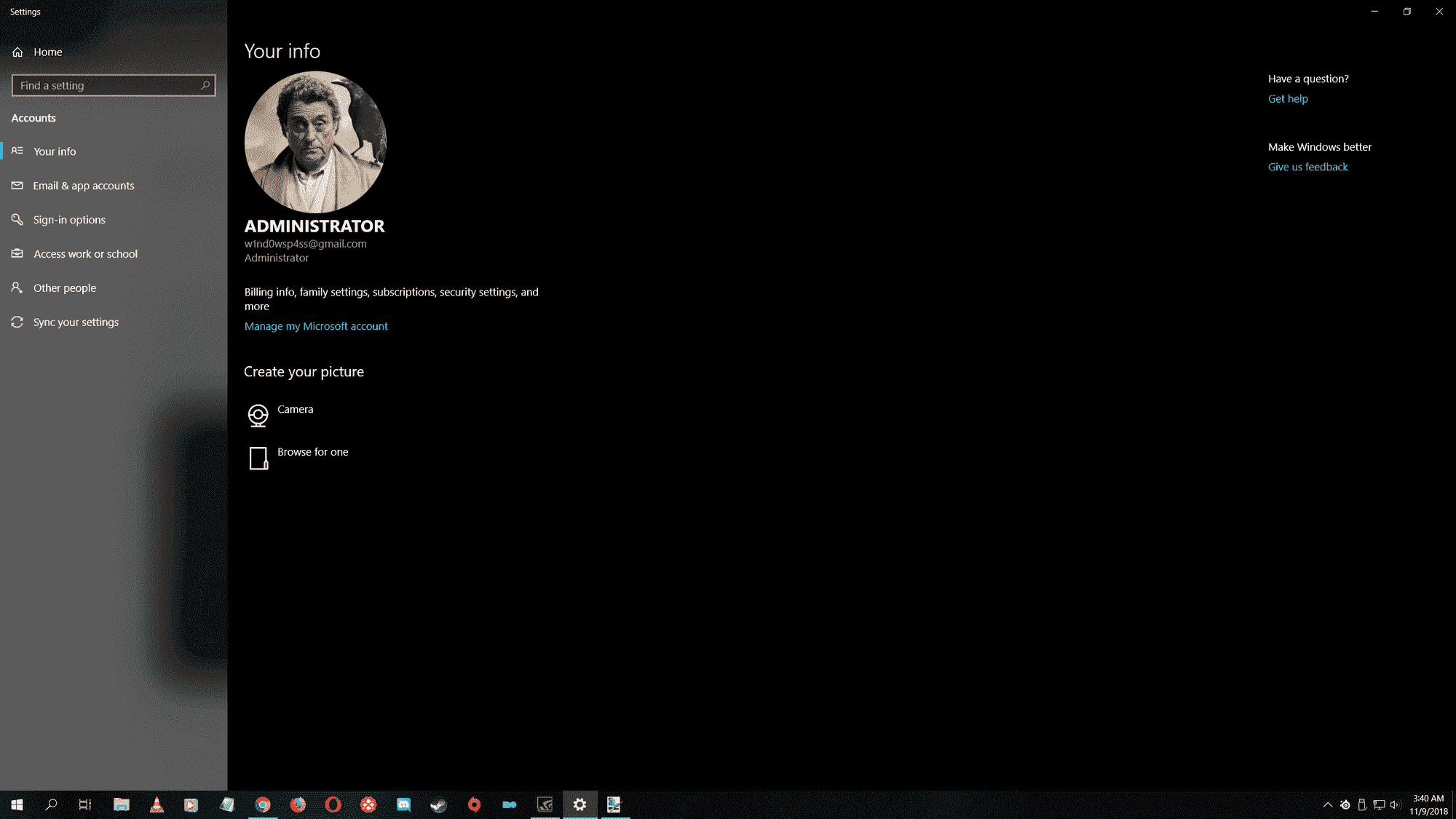1456x819 pixels.
Task: Open Manage my Microsoft account link
Action: click(x=316, y=326)
